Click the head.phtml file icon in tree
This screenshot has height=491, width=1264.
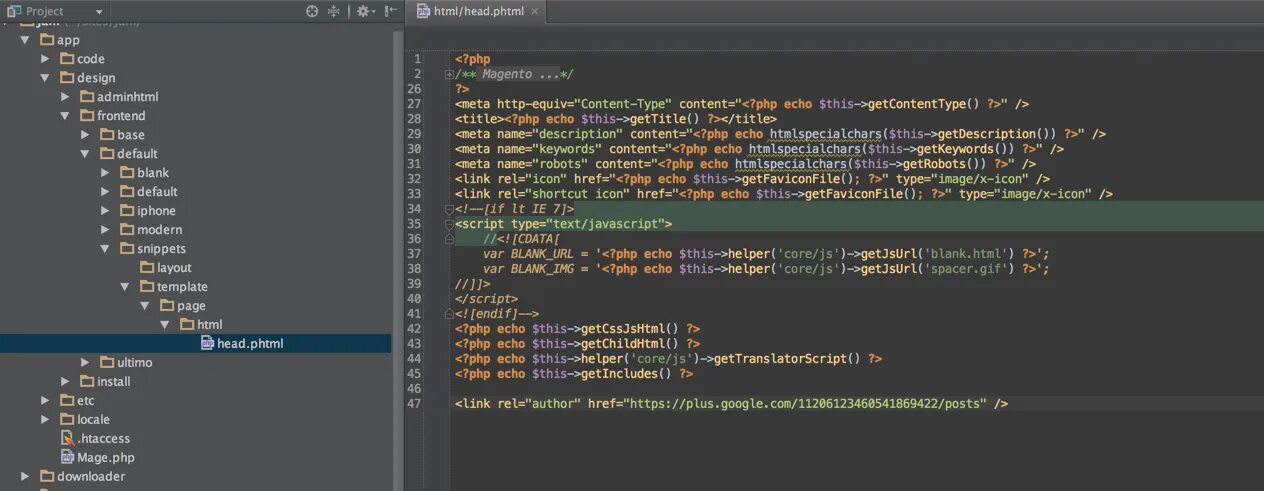point(208,343)
